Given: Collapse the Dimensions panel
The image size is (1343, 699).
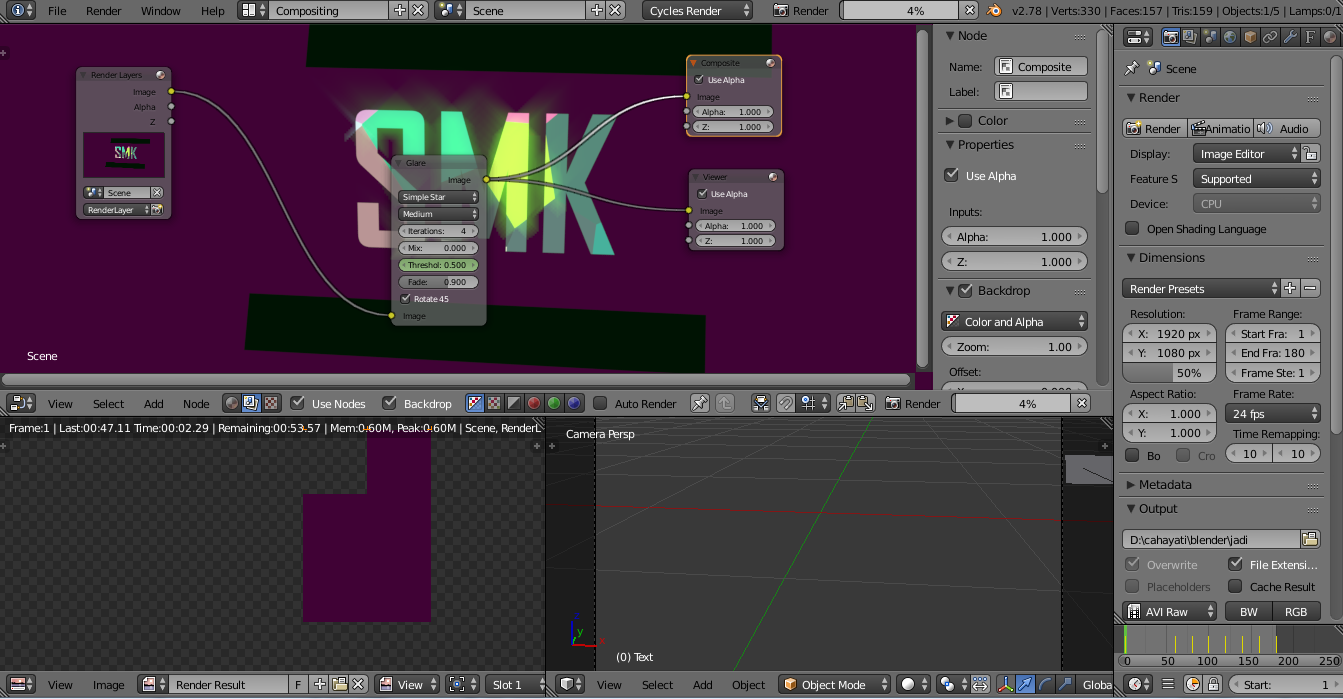Looking at the screenshot, I should (1172, 258).
